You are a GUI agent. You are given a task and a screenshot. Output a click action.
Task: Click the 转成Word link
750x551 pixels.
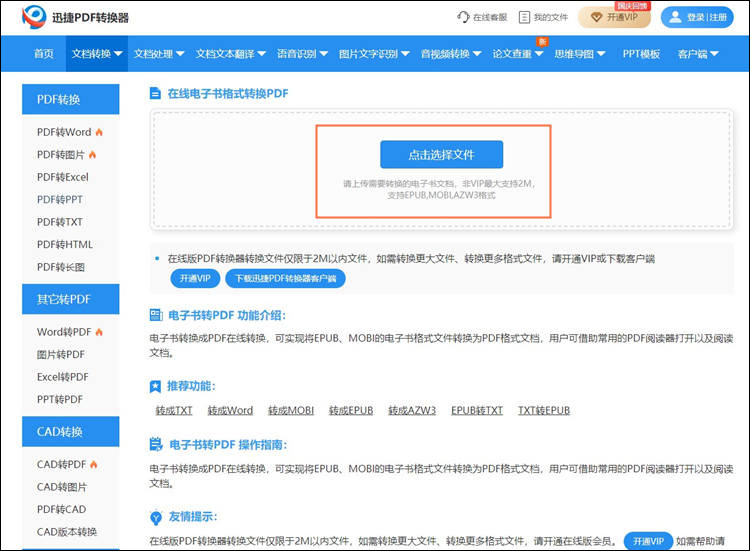click(x=230, y=411)
